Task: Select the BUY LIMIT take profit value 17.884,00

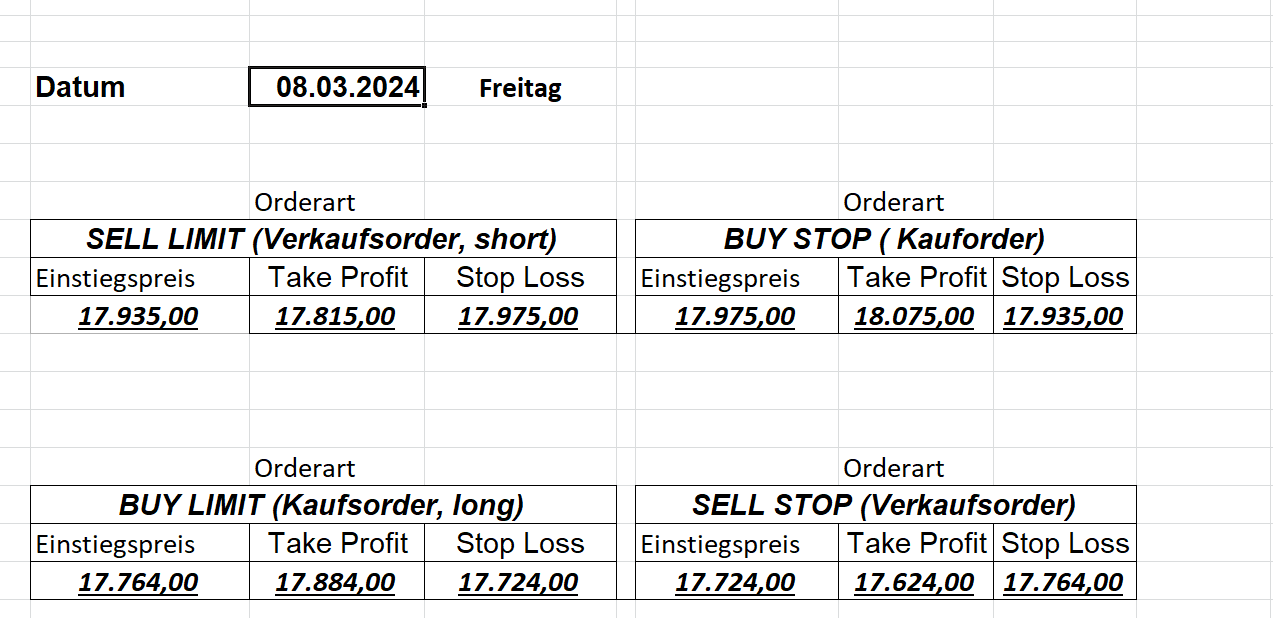Action: [x=336, y=582]
